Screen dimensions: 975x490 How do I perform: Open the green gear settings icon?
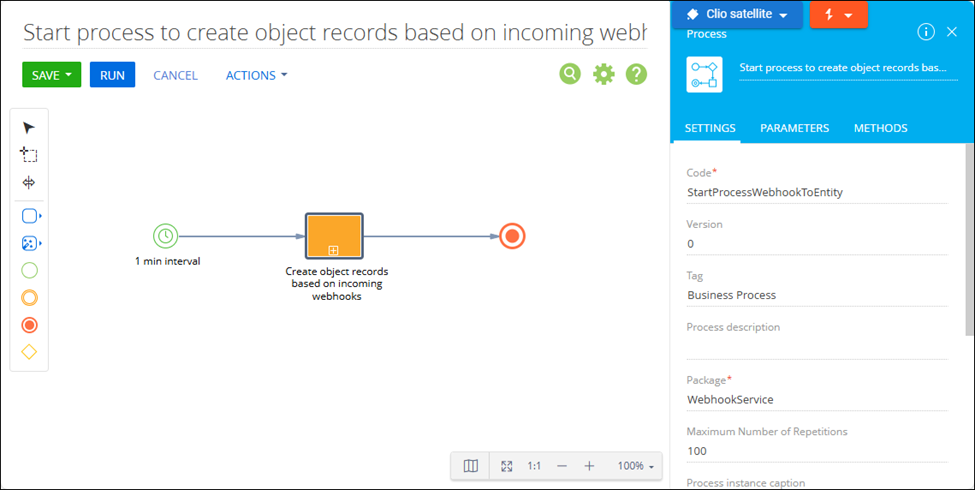click(603, 74)
